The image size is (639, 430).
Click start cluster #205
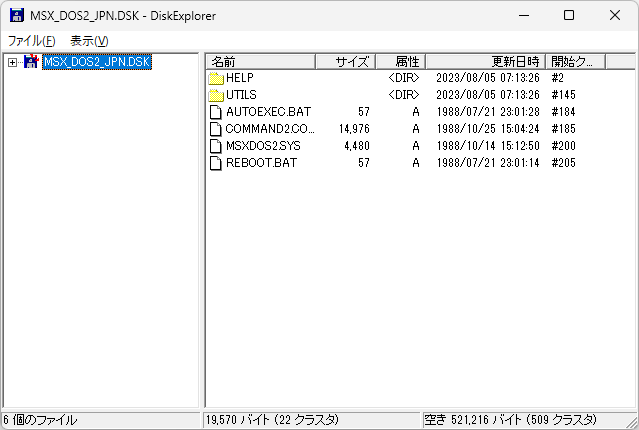tap(563, 163)
